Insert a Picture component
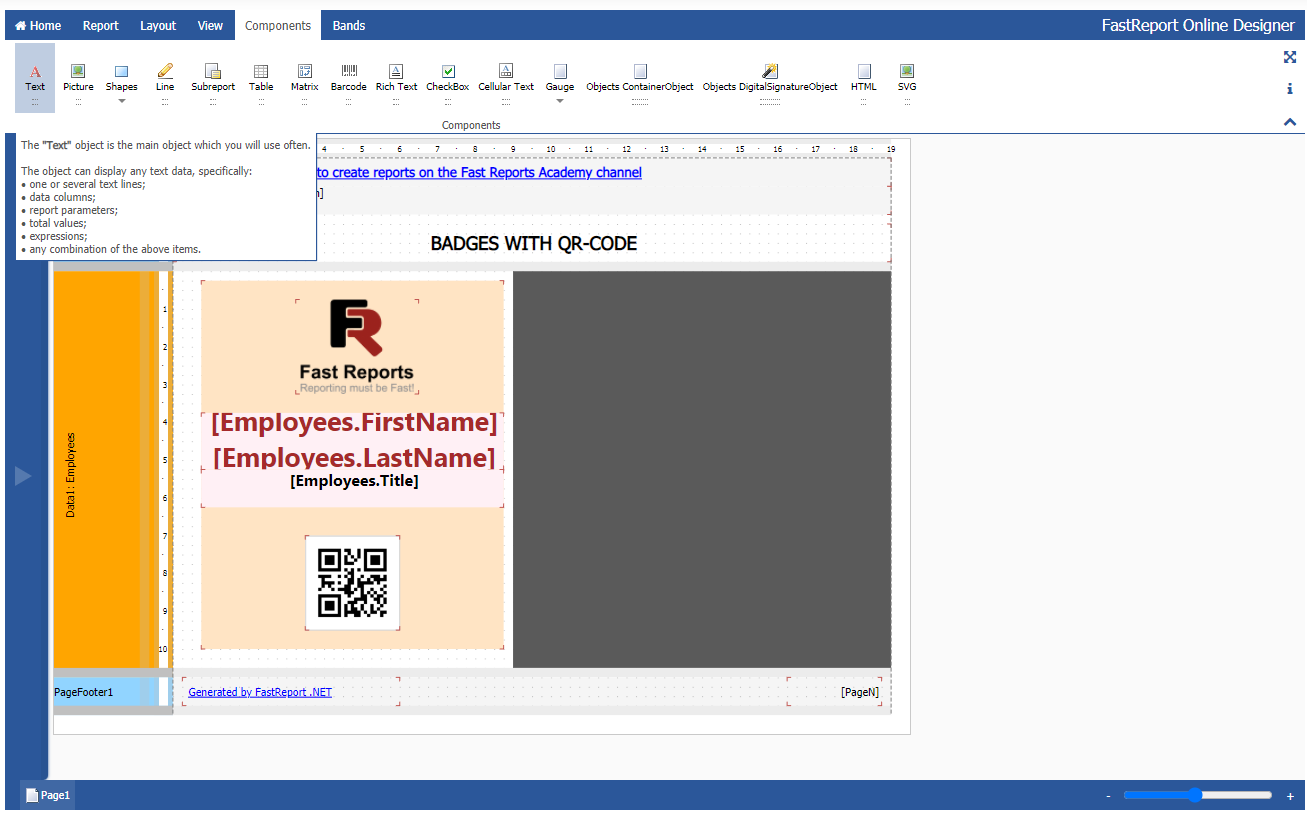 point(78,78)
